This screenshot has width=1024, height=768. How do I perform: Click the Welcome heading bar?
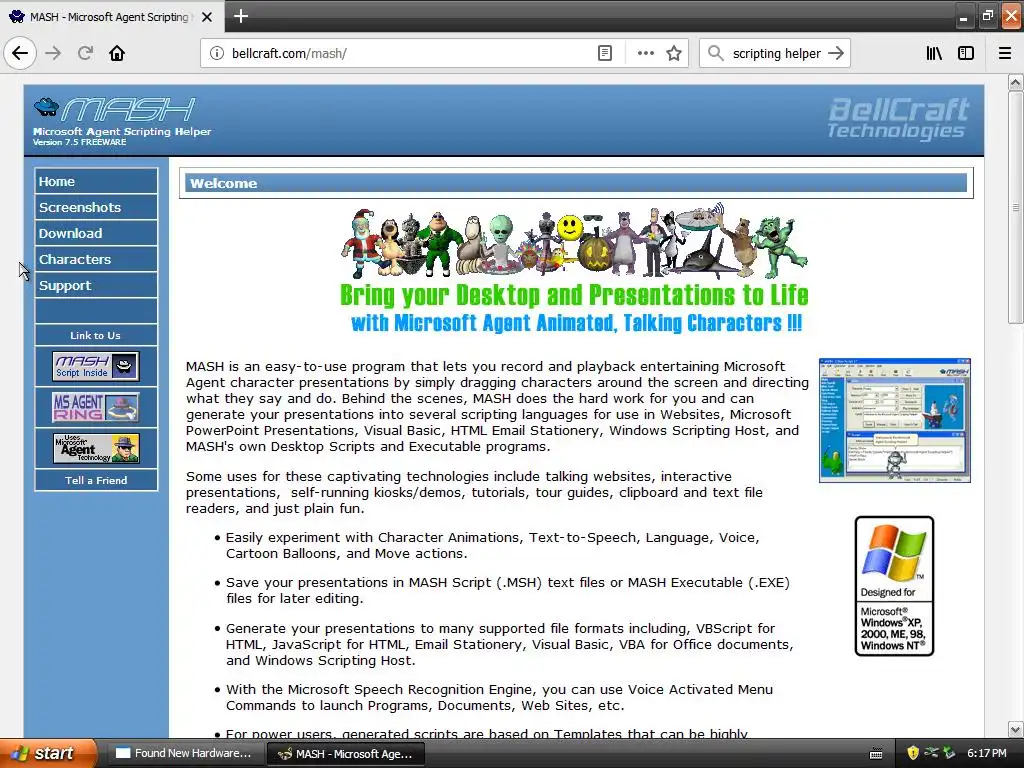576,183
